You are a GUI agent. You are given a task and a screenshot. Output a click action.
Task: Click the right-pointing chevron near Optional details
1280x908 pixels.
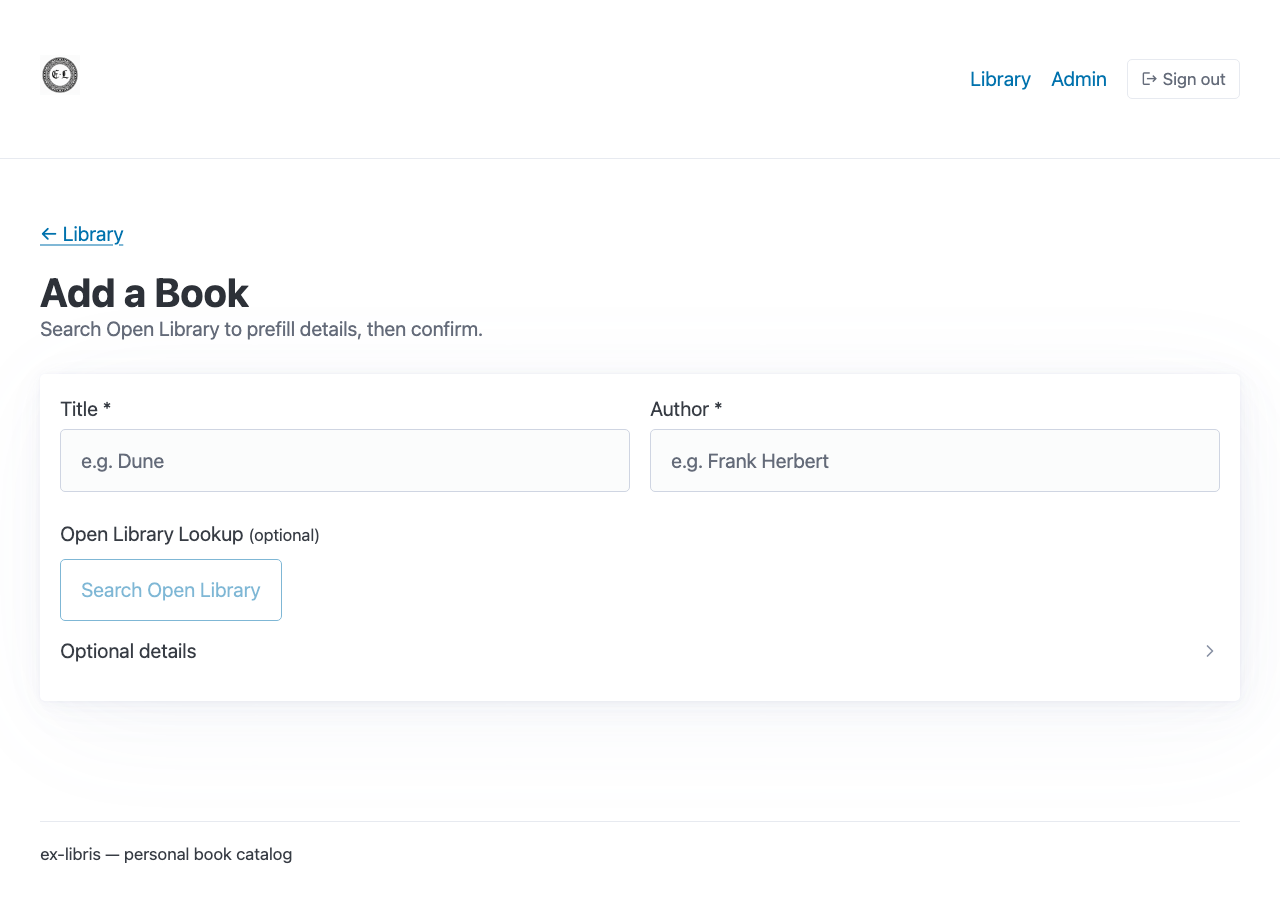click(1209, 651)
